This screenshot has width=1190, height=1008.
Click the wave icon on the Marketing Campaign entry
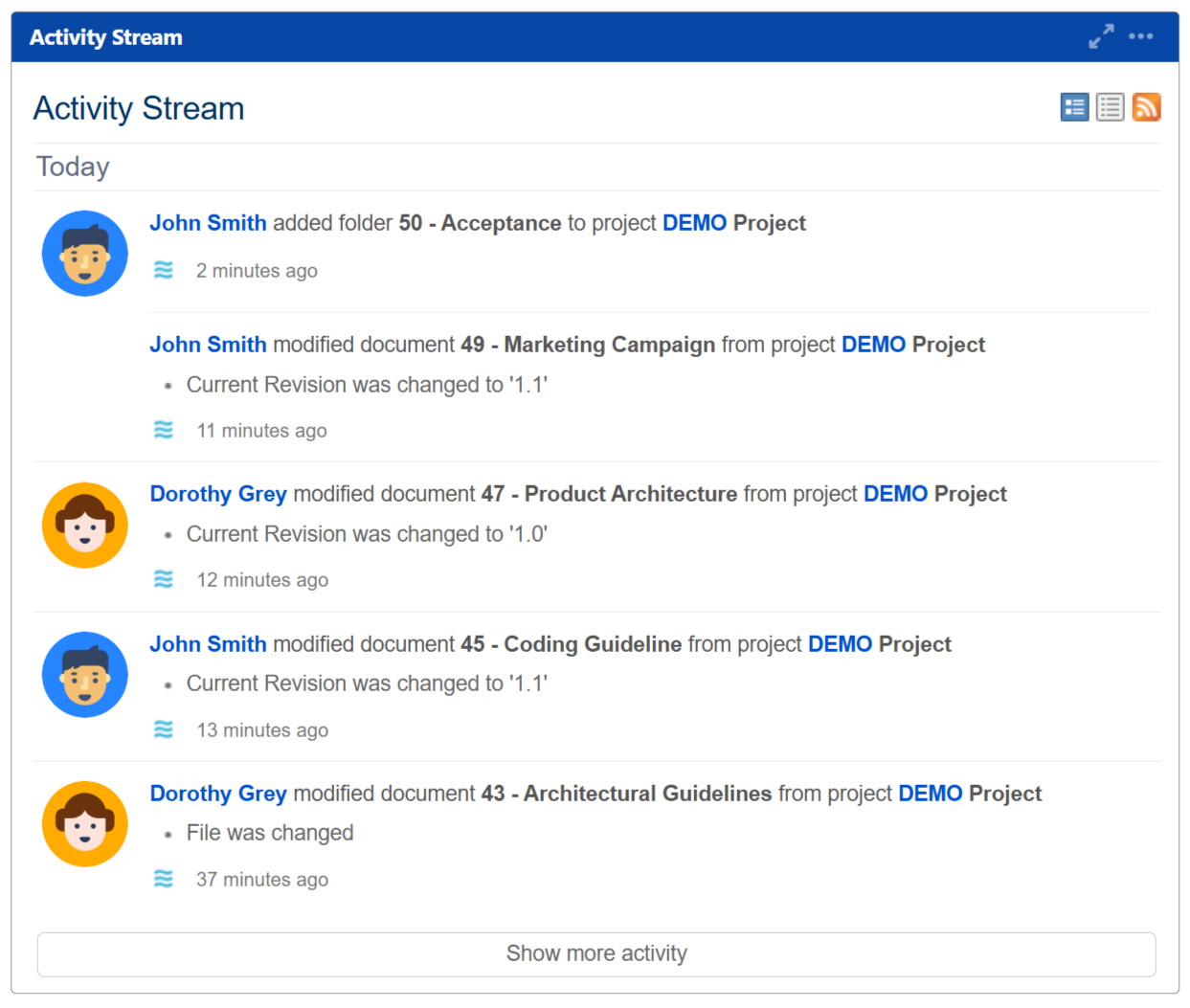click(x=164, y=430)
